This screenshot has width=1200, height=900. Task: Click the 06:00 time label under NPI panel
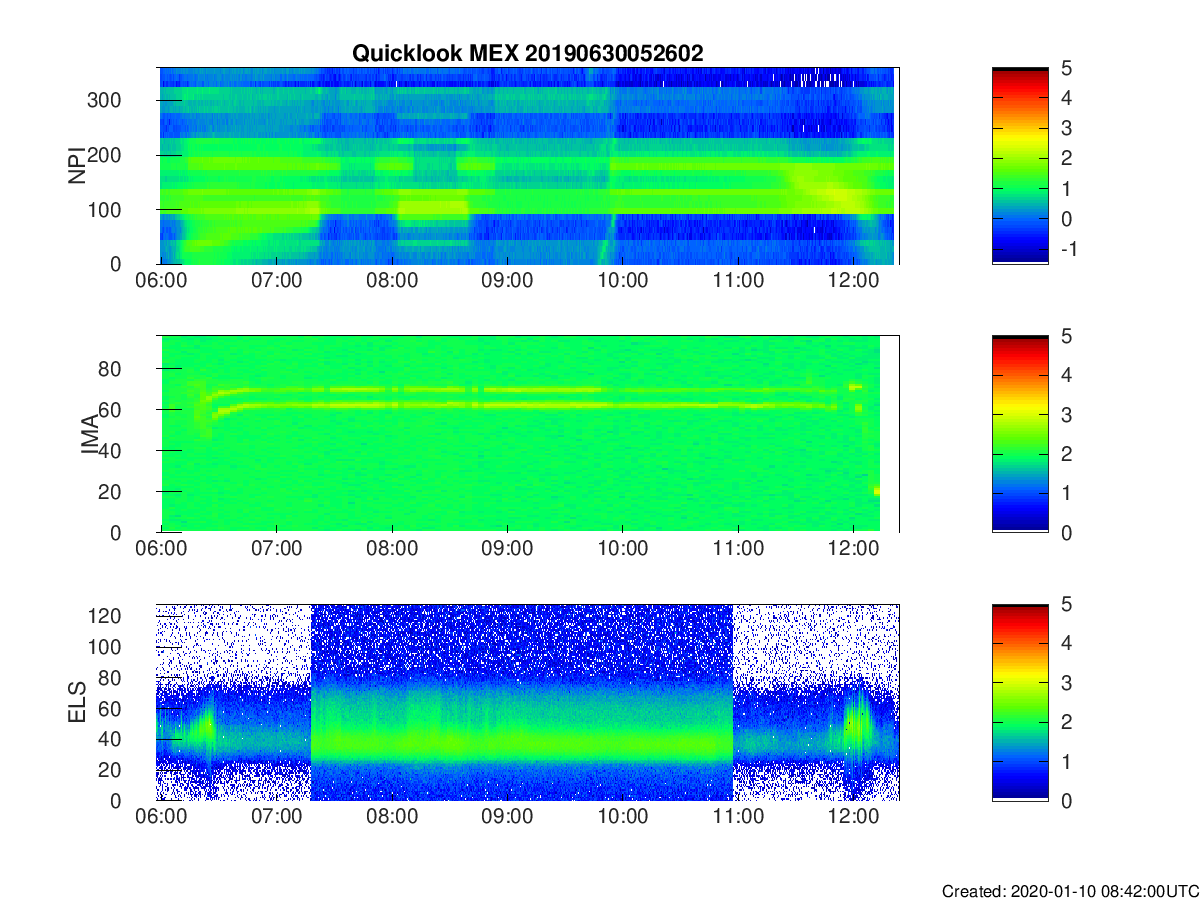pos(162,282)
